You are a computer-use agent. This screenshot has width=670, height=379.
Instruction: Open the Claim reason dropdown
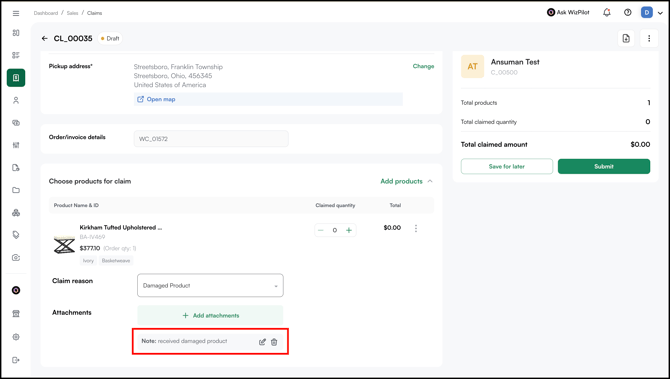pos(210,285)
